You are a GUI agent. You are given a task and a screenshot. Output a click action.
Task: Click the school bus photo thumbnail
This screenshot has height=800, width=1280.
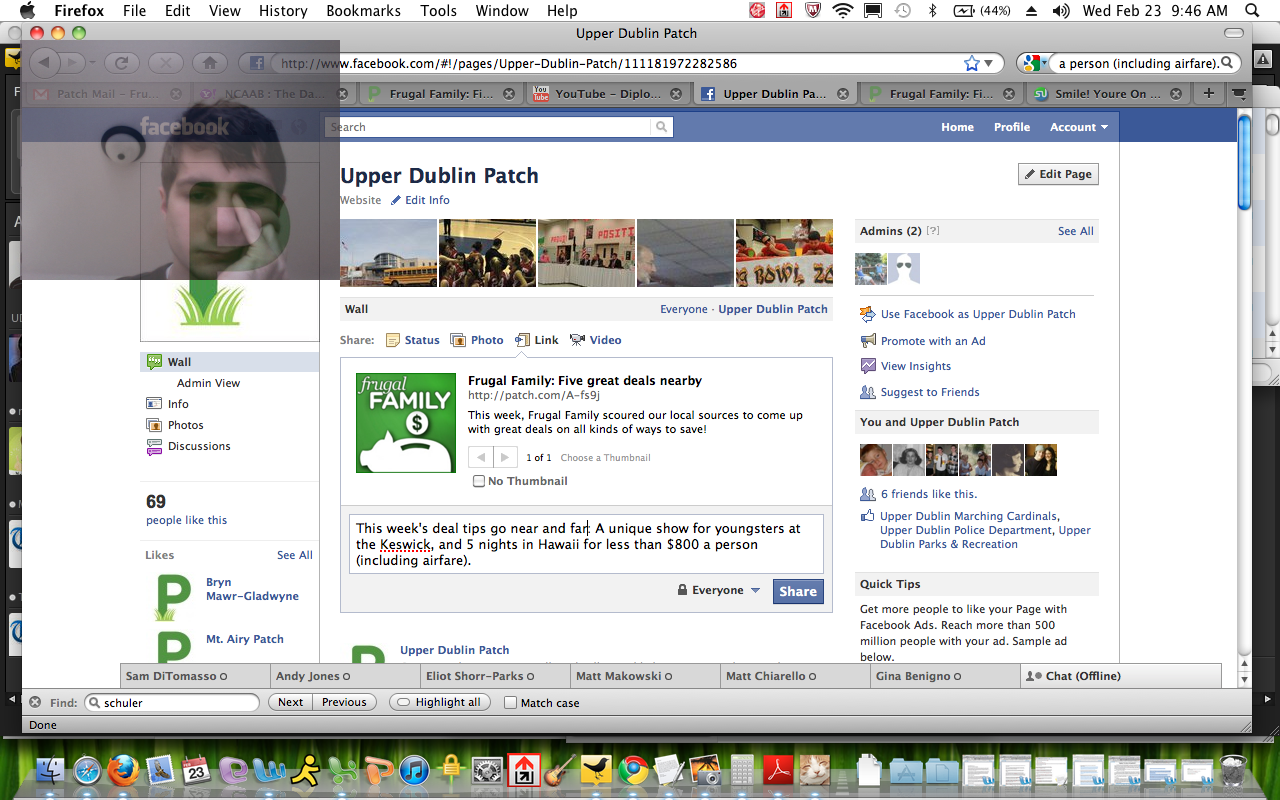[389, 253]
